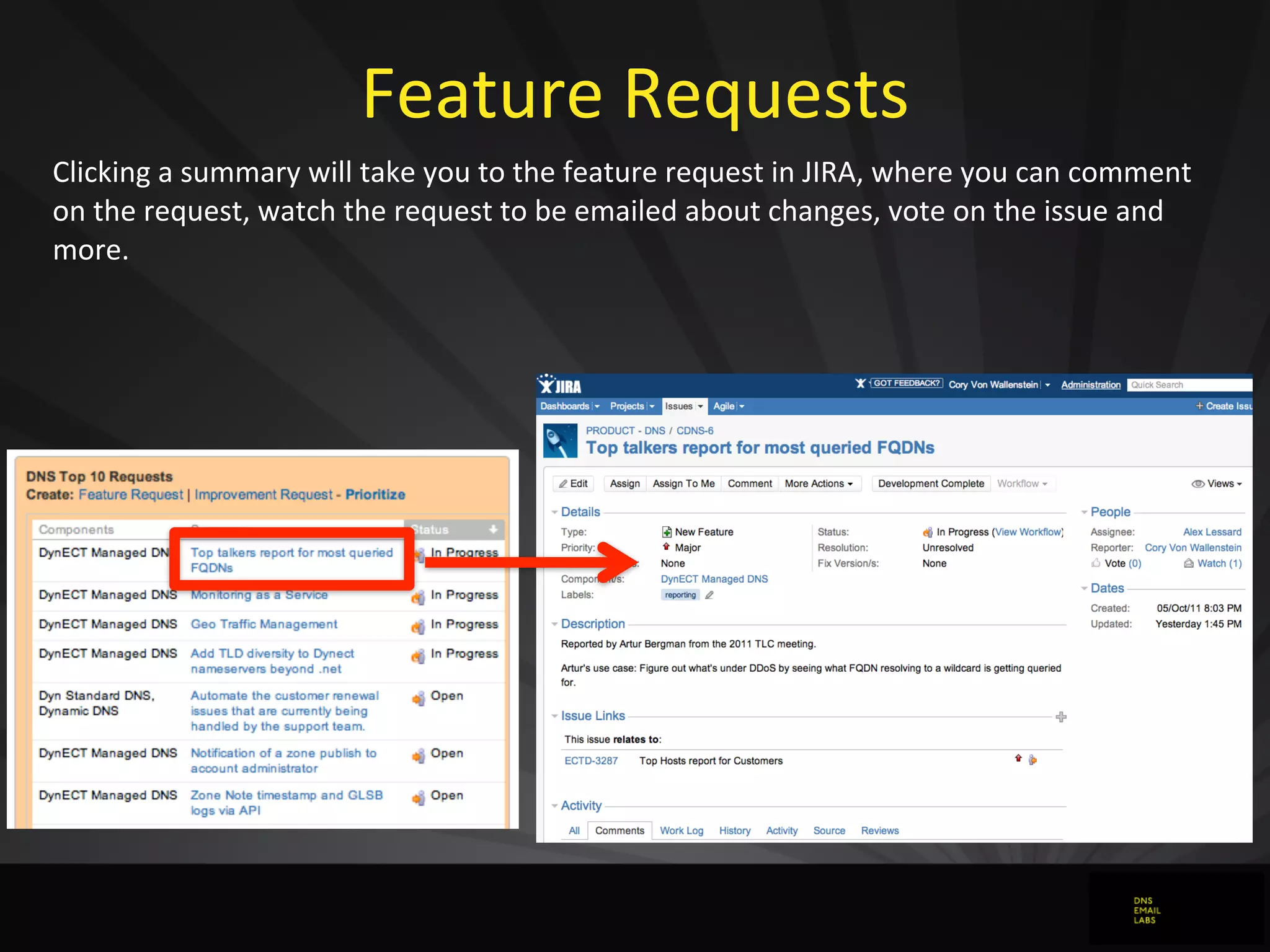This screenshot has width=1270, height=952.
Task: Open the View Workflow link
Action: click(x=1028, y=532)
